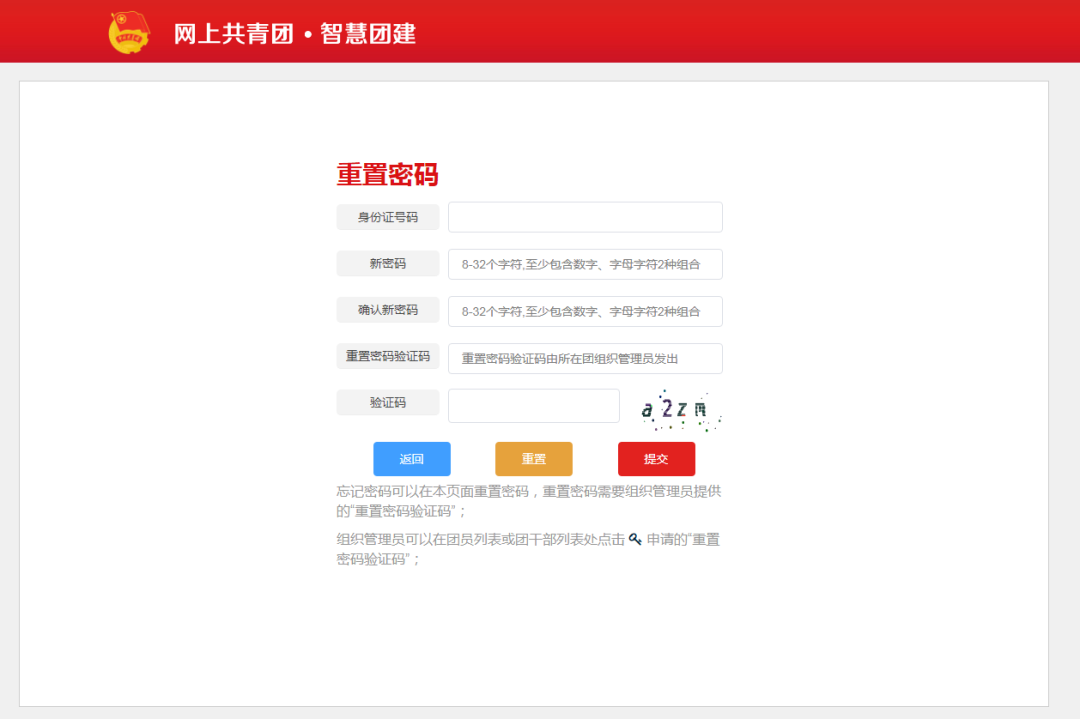Submit the form with red 提交 button
Image resolution: width=1080 pixels, height=719 pixels.
(656, 459)
